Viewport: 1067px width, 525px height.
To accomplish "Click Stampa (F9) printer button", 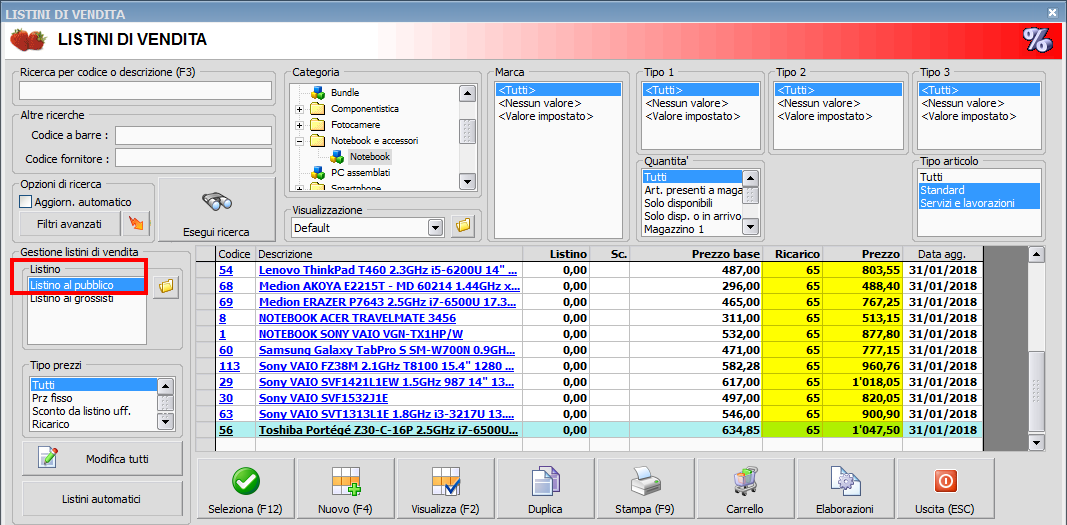I will (646, 488).
